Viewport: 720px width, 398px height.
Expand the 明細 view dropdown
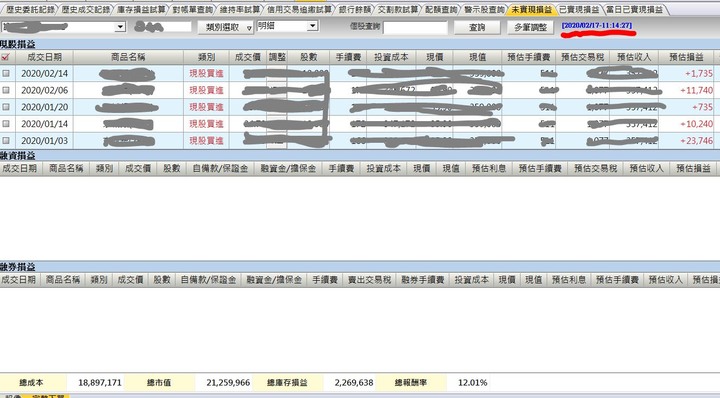coord(312,26)
